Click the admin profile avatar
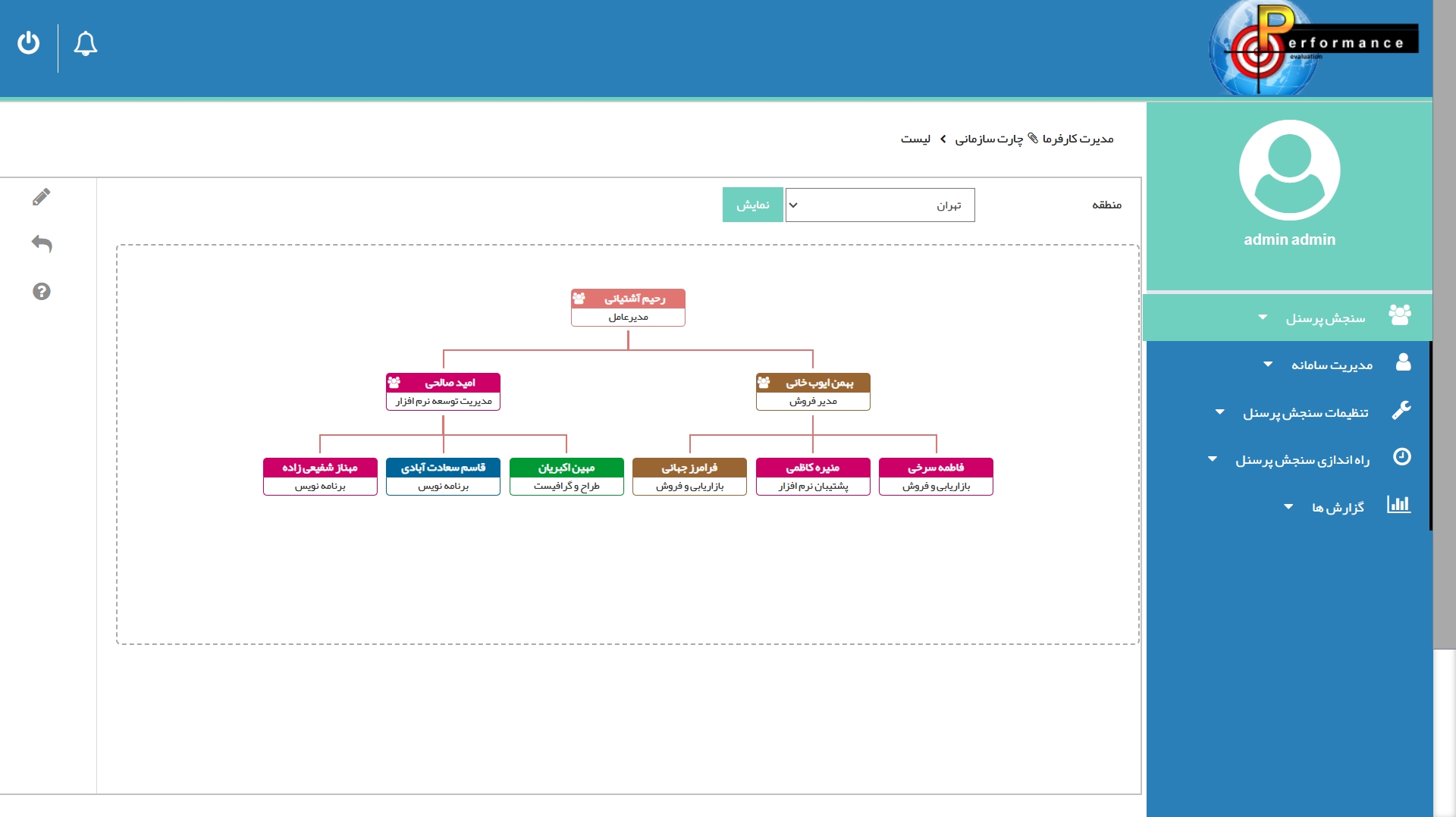1456x817 pixels. coord(1289,171)
